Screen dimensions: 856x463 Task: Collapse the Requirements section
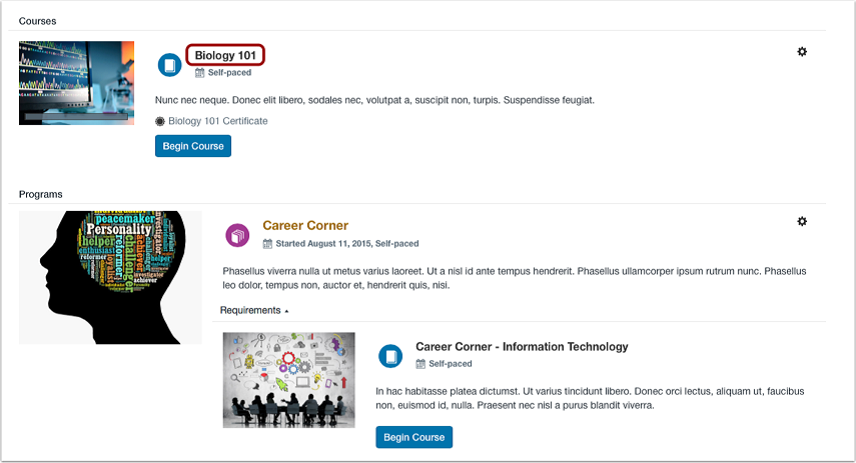coord(254,310)
